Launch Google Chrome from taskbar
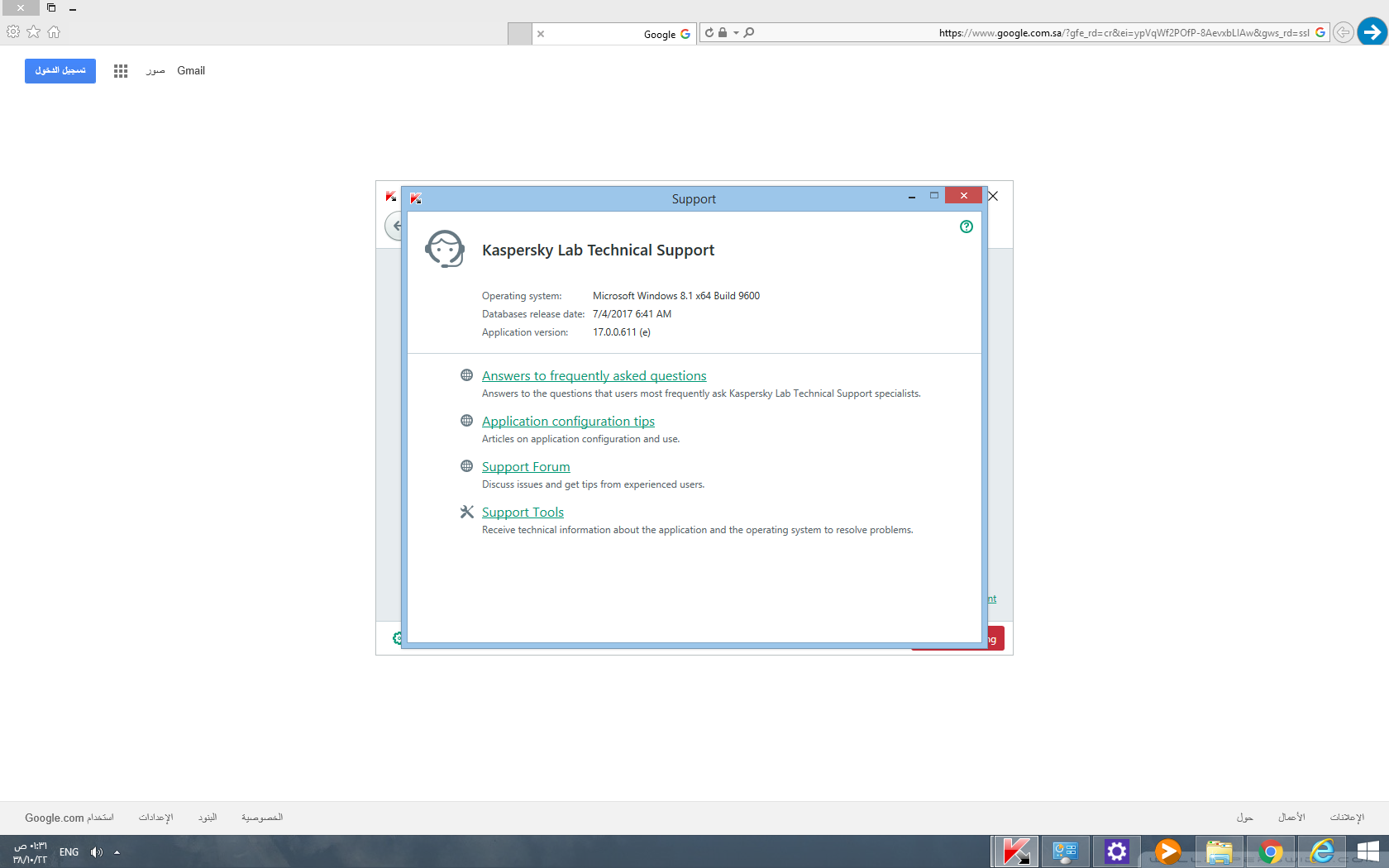The image size is (1389, 868). click(1271, 851)
